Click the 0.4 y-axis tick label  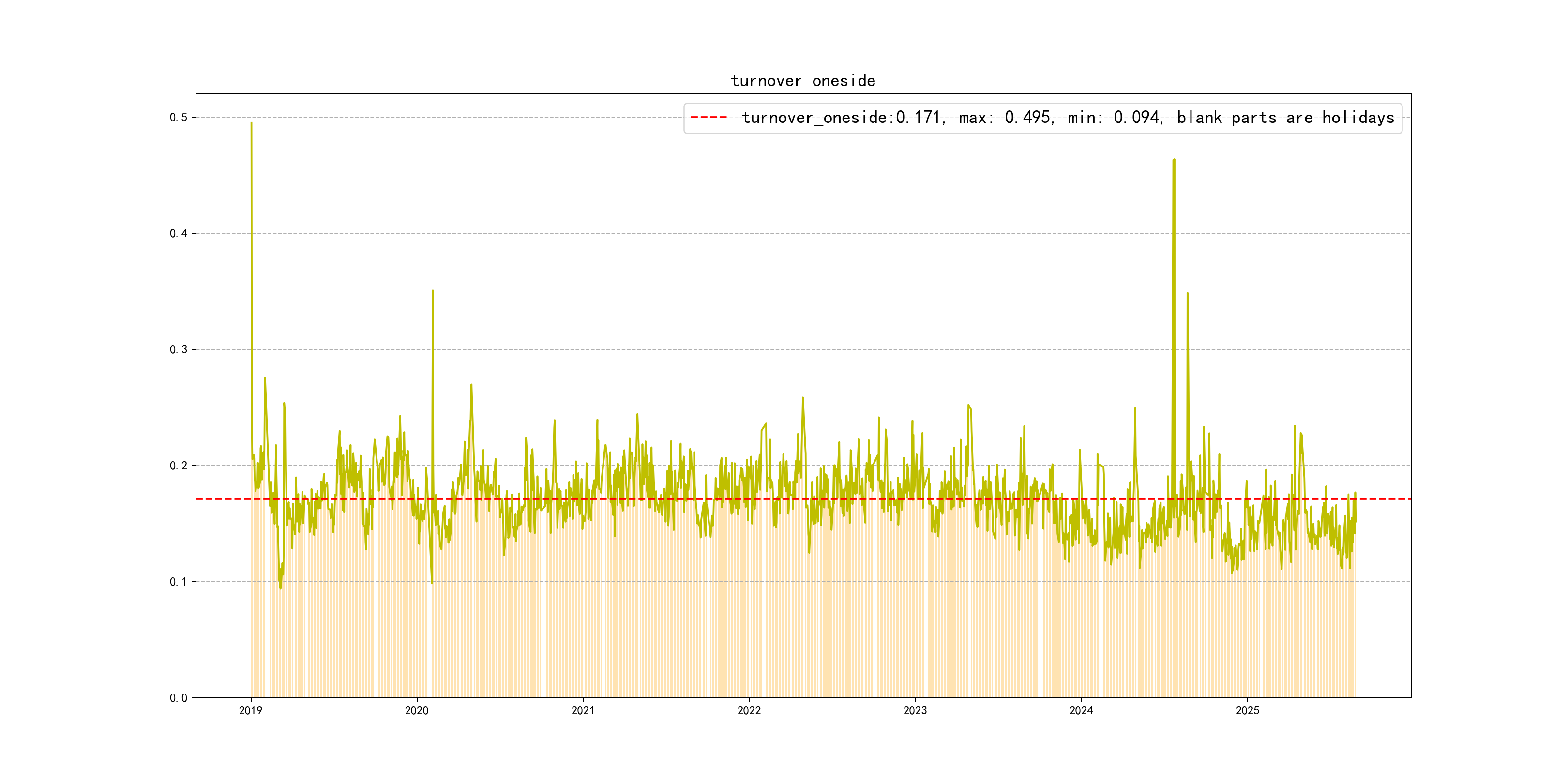point(179,233)
